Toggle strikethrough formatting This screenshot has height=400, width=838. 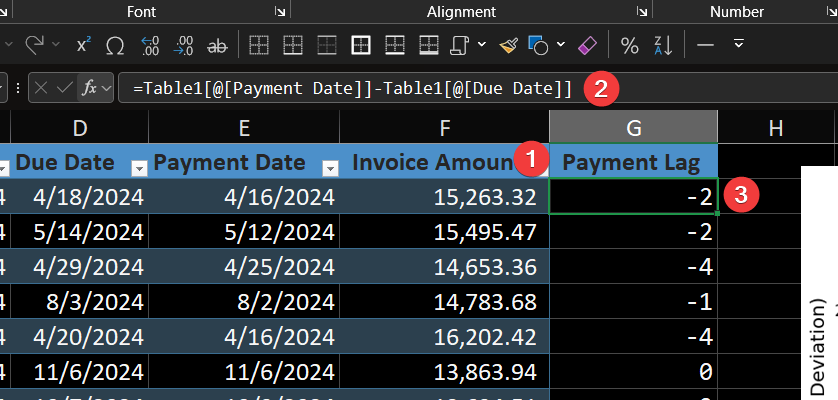point(216,46)
